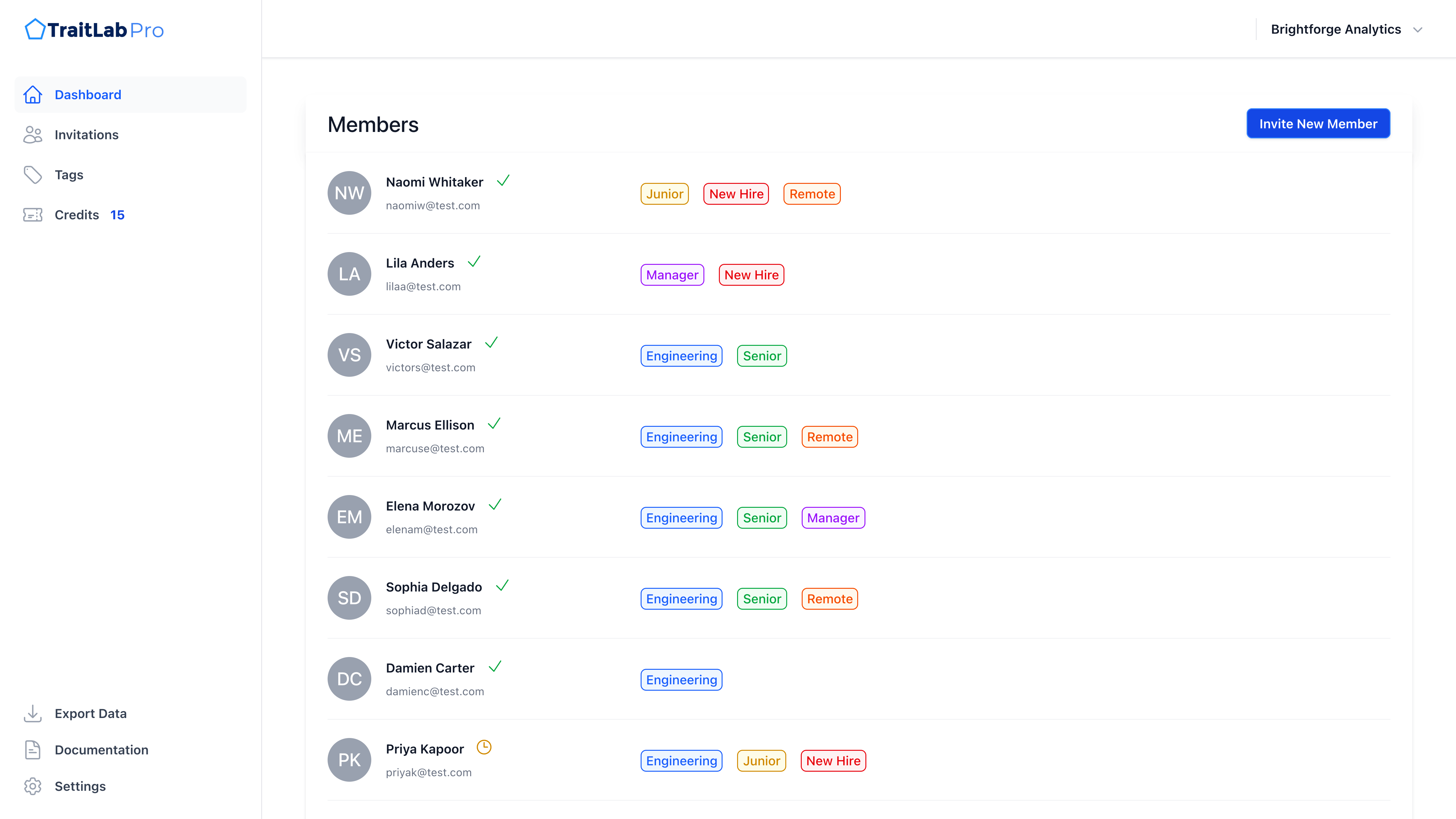Click the PK avatar for Priya Kapoor
This screenshot has height=819, width=1456.
[349, 760]
